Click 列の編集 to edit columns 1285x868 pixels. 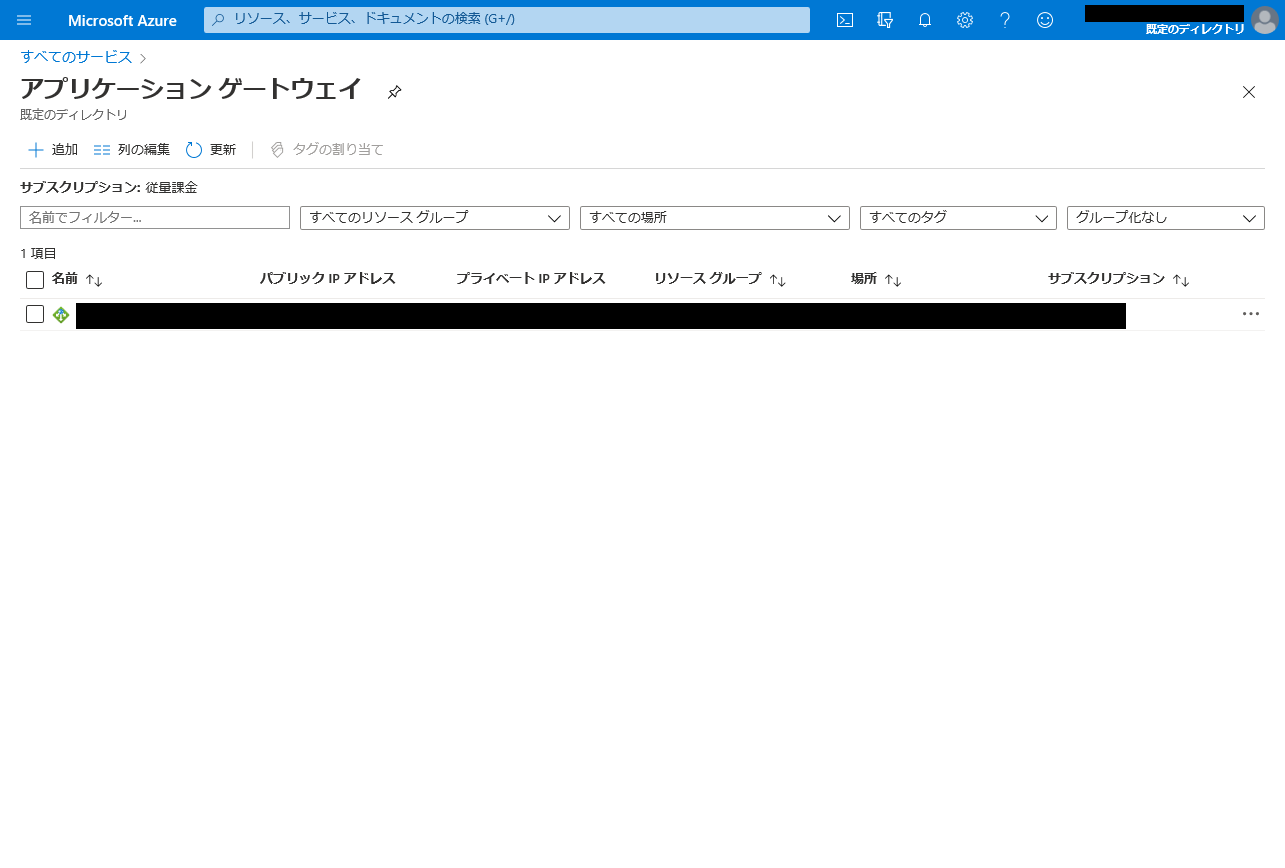tap(132, 150)
